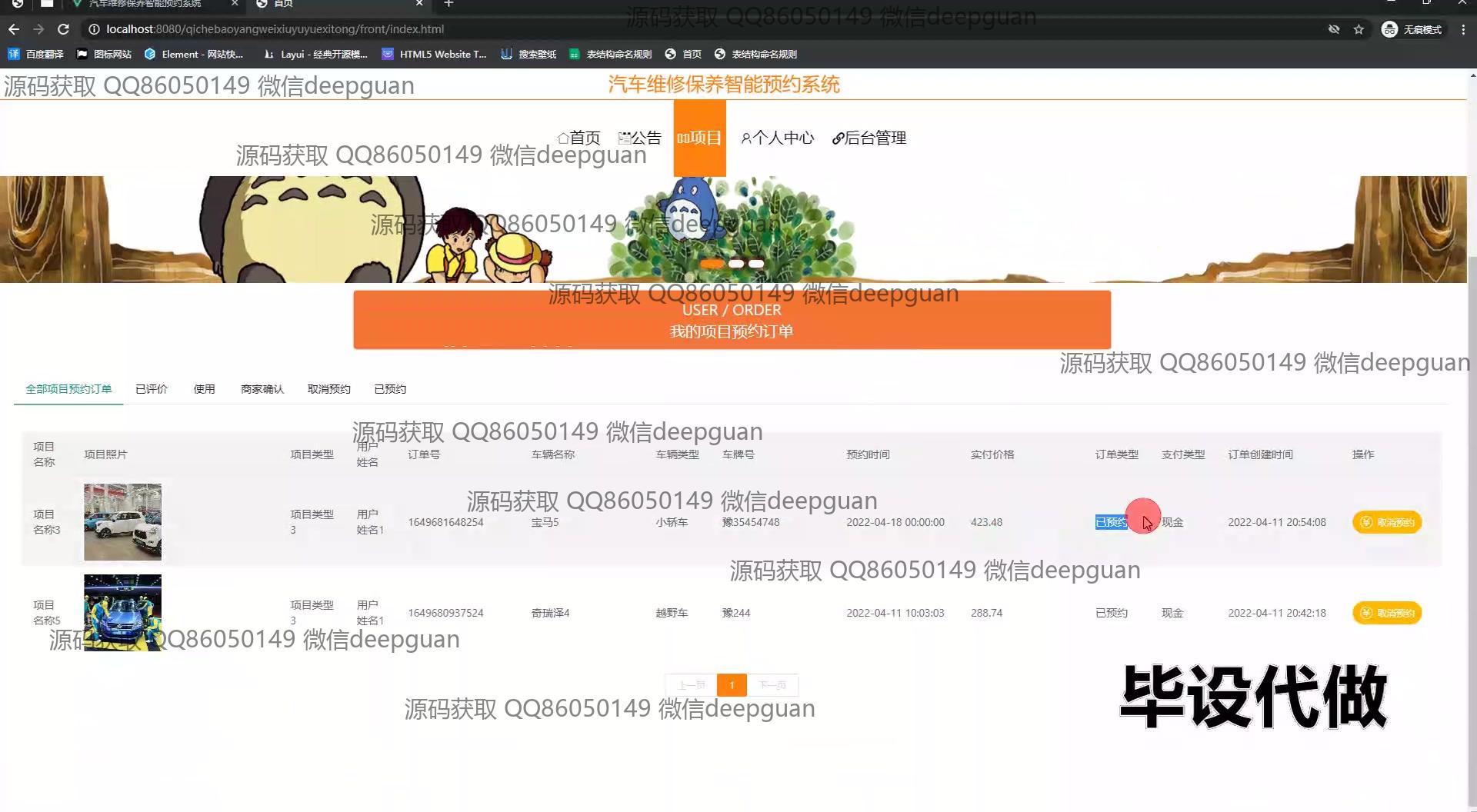Click order number 1649681648254
Screen dimensions: 1477x812
[445, 522]
